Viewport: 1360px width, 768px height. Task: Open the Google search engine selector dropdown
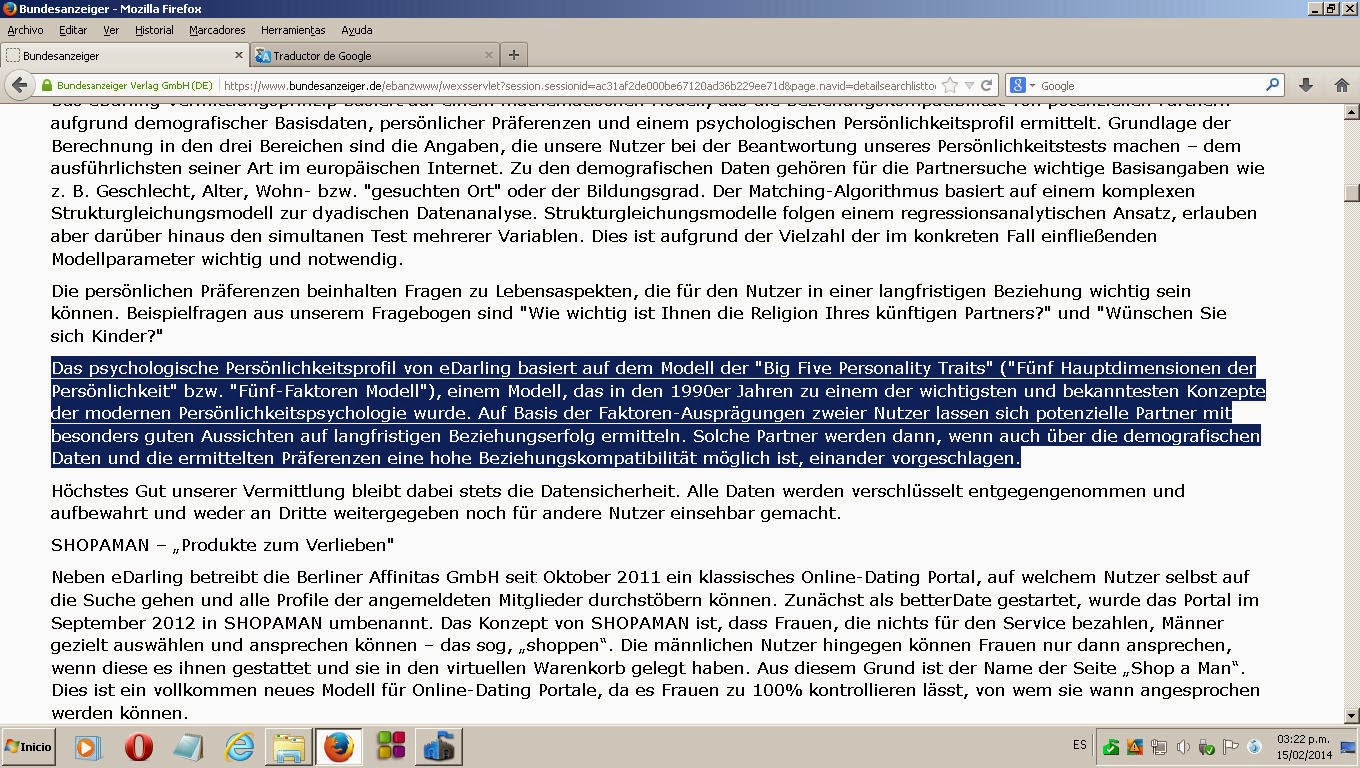pyautogui.click(x=1023, y=86)
